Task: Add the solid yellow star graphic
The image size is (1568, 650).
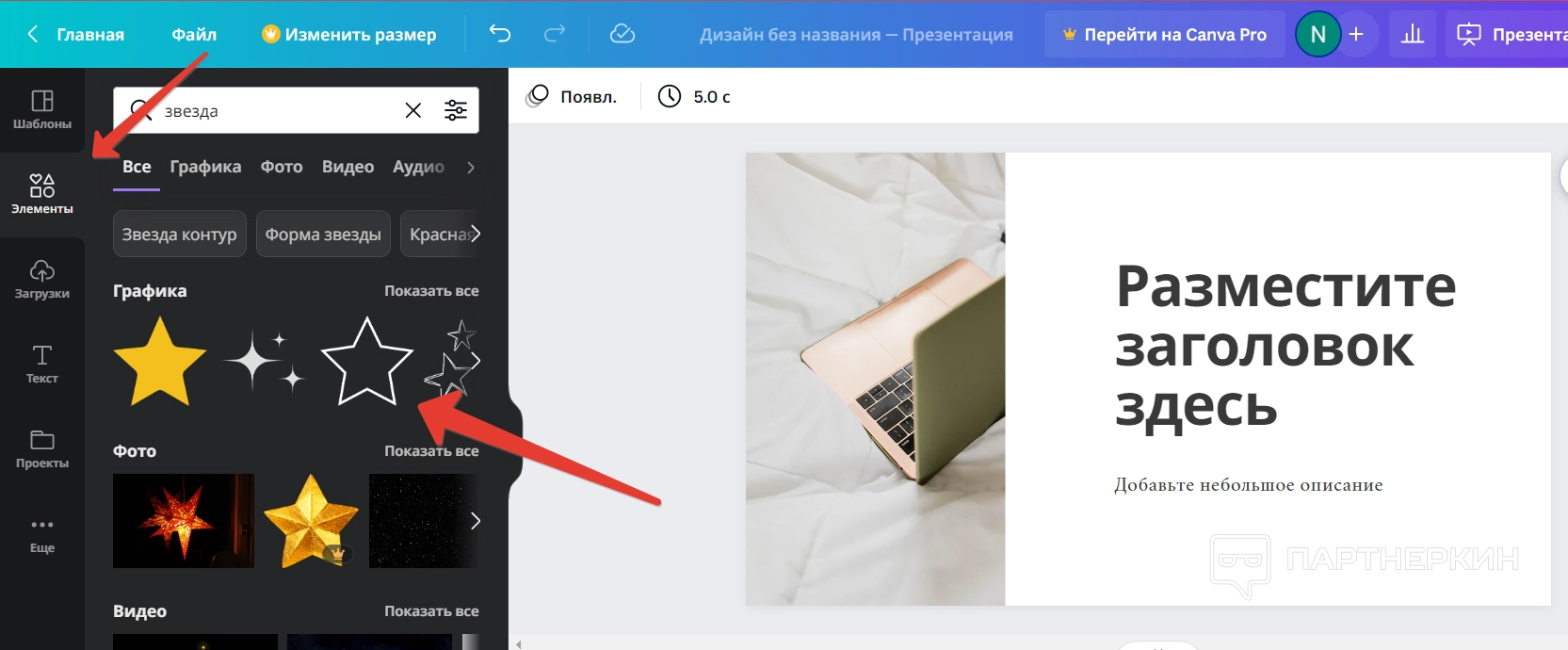Action: point(160,362)
